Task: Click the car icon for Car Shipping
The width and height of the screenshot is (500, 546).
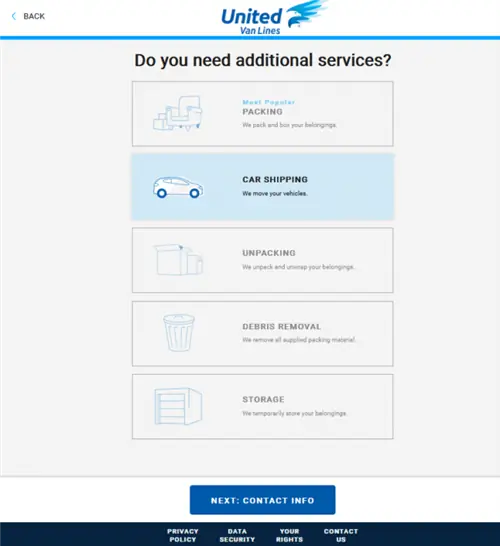Action: [178, 187]
